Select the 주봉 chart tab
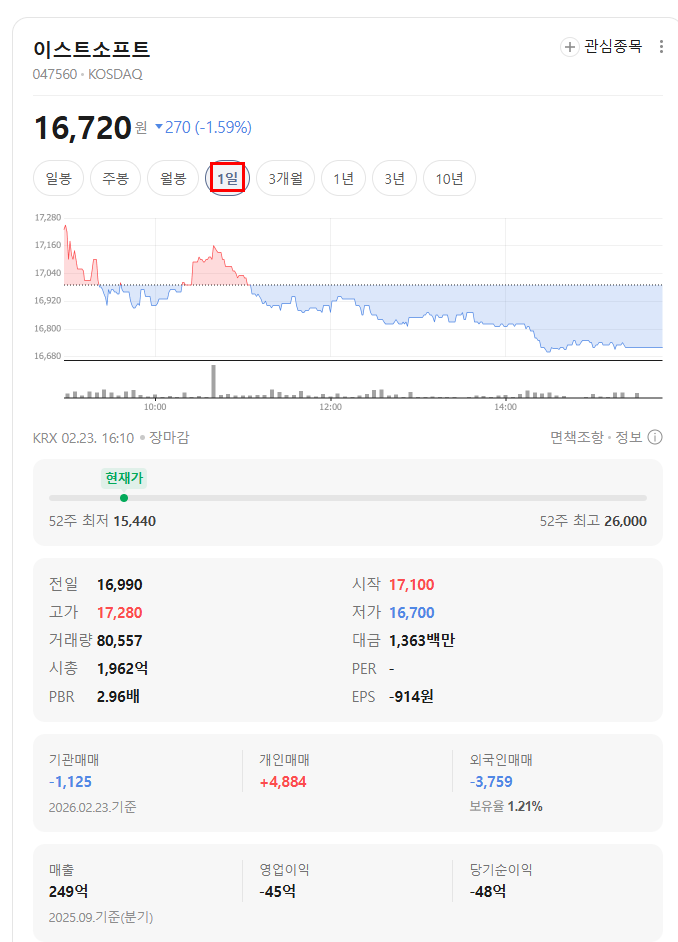Viewport: 678px width, 942px height. click(x=115, y=178)
